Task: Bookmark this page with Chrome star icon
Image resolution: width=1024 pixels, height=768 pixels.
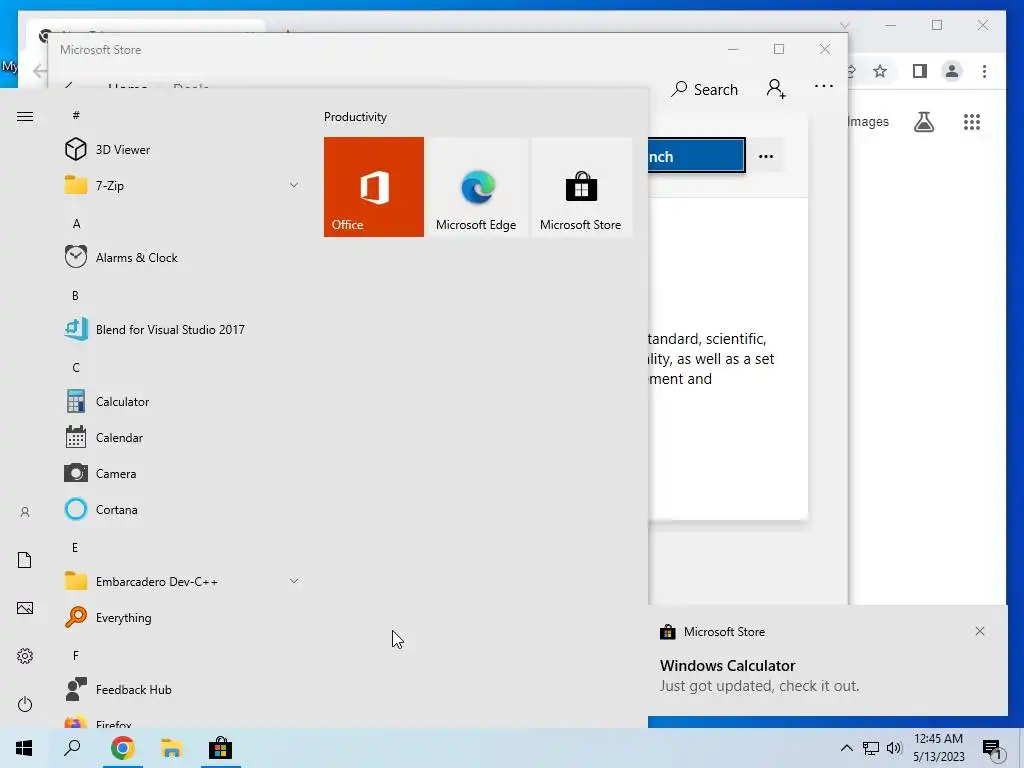Action: pyautogui.click(x=880, y=71)
